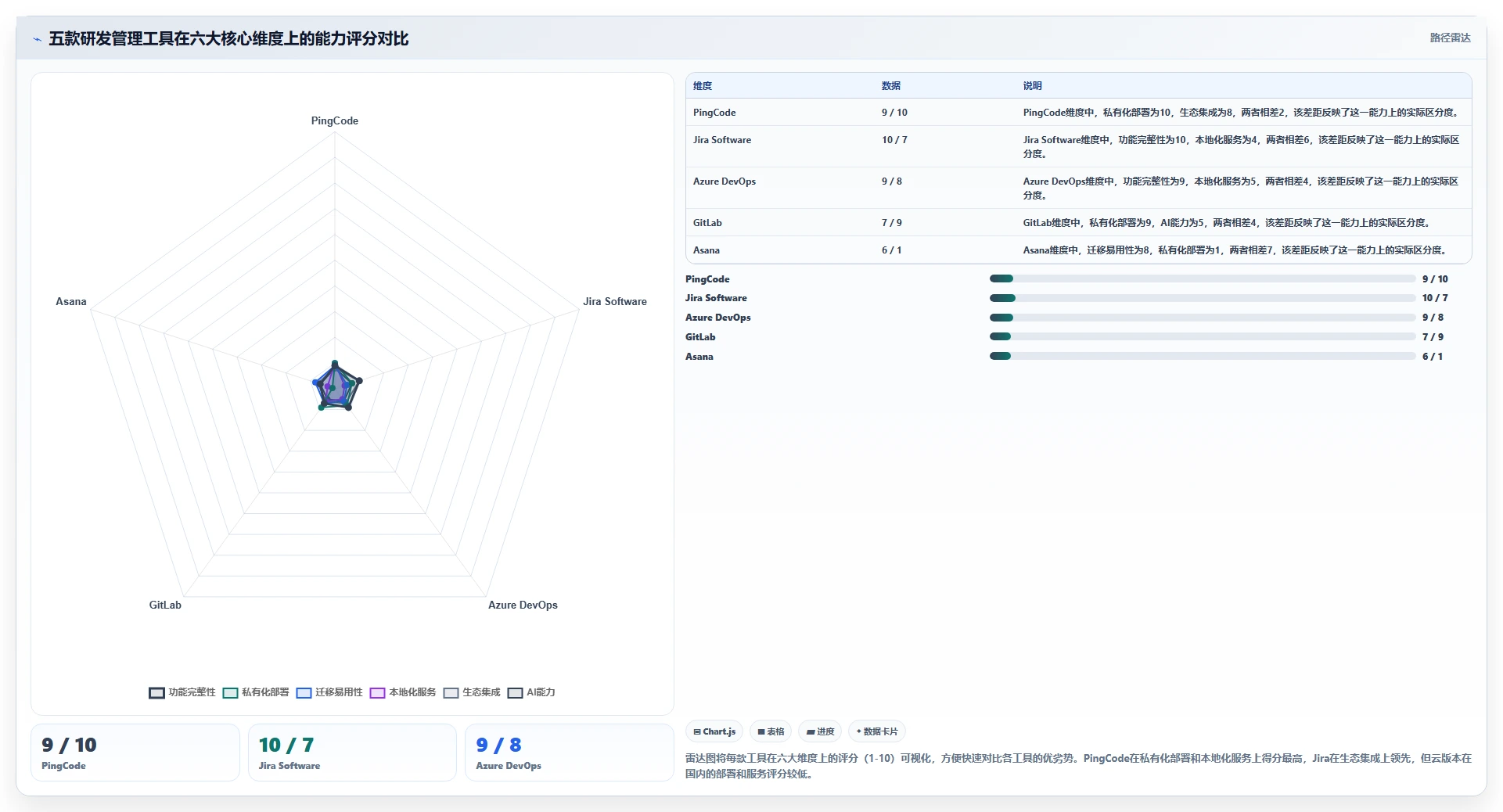
Task: Click the 7 / 9 value beside GitLab bar
Action: tap(1433, 337)
